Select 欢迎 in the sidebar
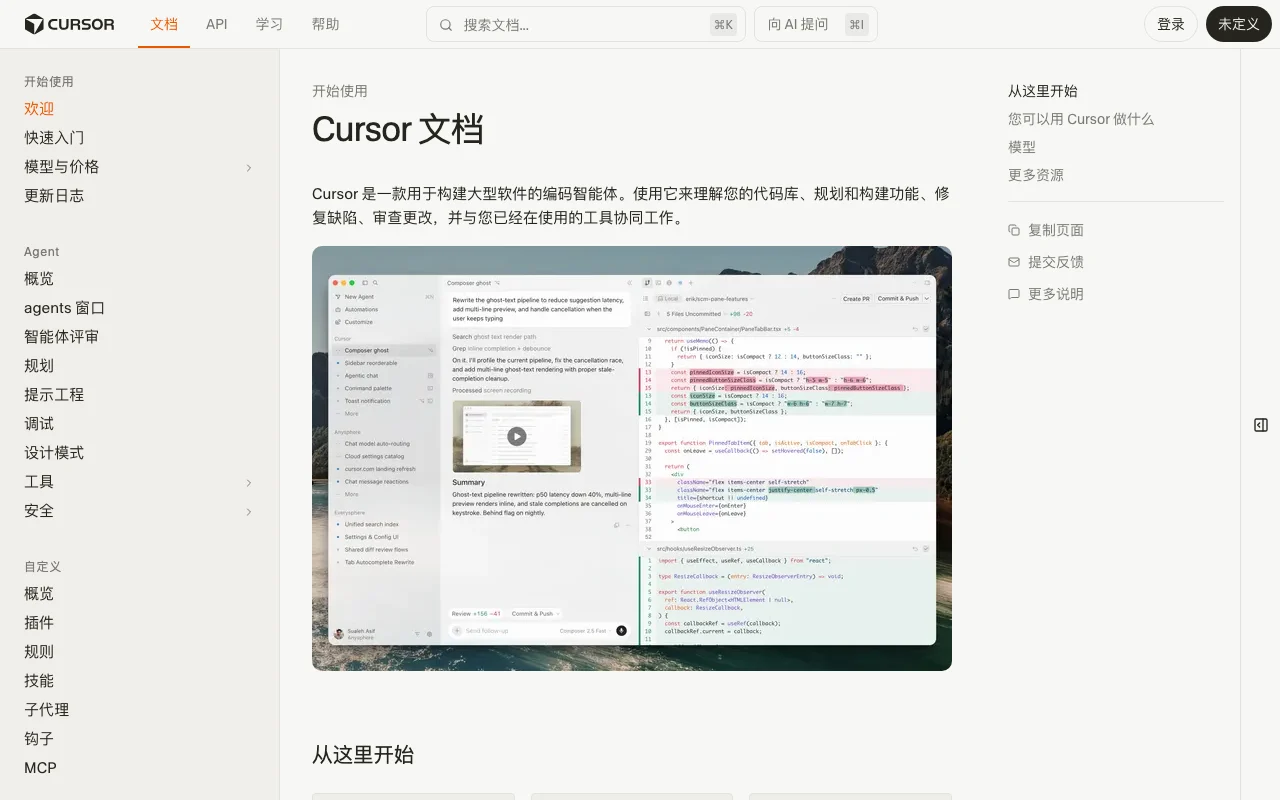Image resolution: width=1280 pixels, height=800 pixels. [x=39, y=109]
